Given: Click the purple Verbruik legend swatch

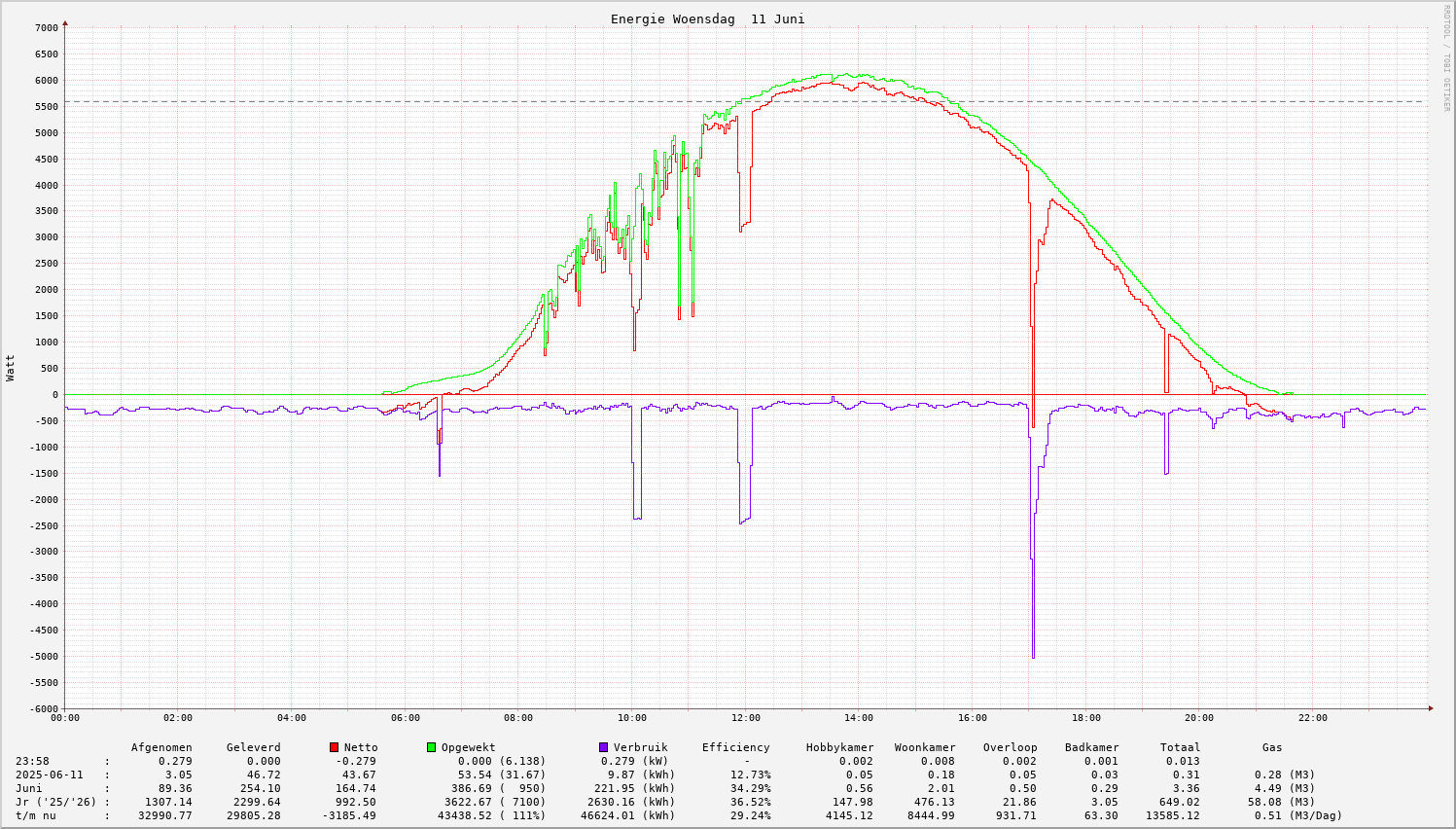Looking at the screenshot, I should tap(603, 747).
